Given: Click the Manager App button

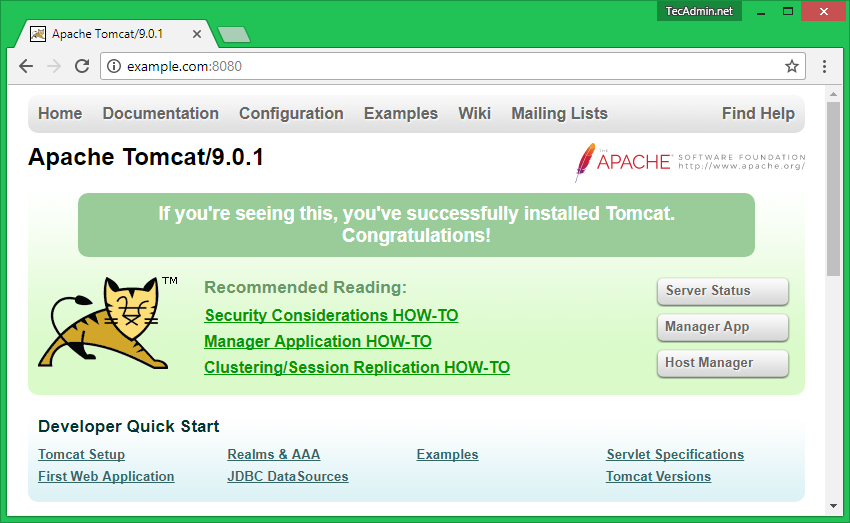Looking at the screenshot, I should pos(723,327).
